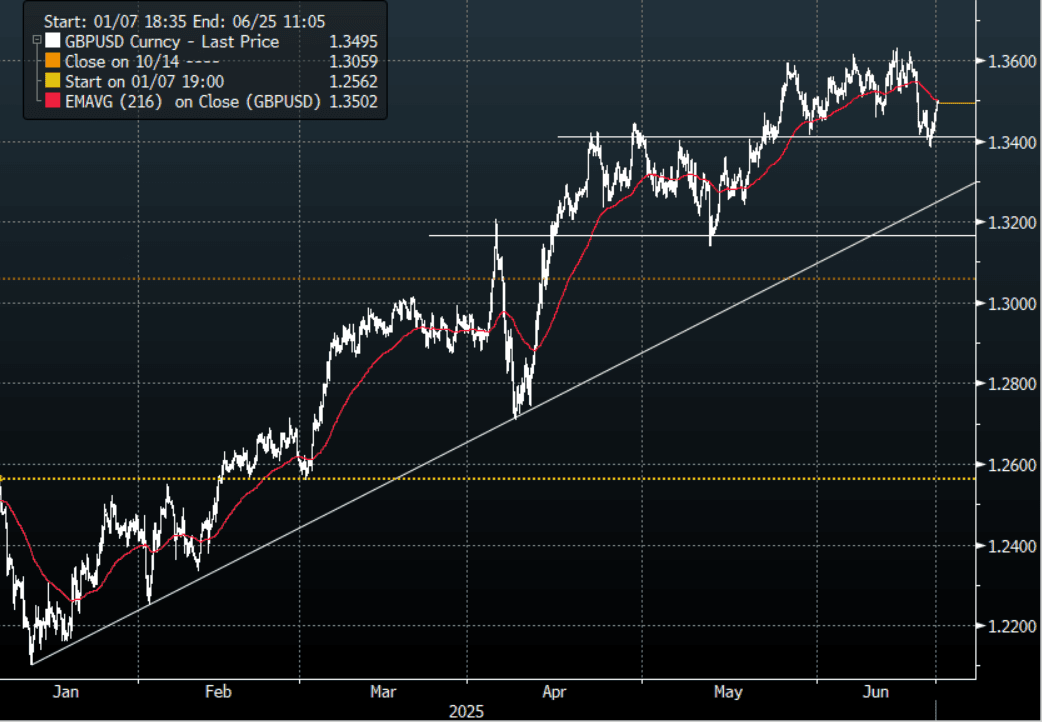The width and height of the screenshot is (1042, 722).
Task: Click the 1.3200 price axis label
Action: 1012,223
